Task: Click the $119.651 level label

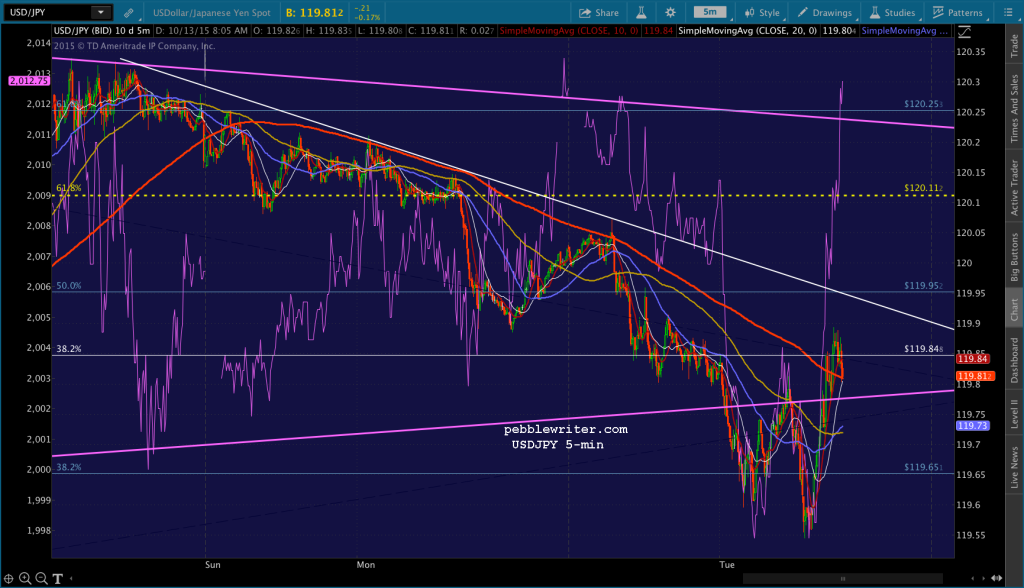Action: tap(923, 467)
